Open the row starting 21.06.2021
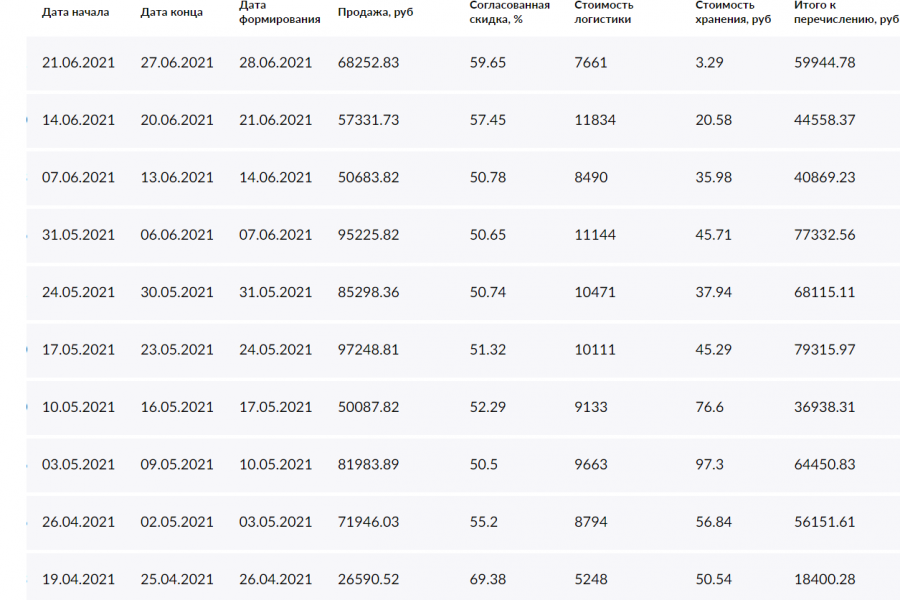The image size is (900, 600). (x=78, y=62)
